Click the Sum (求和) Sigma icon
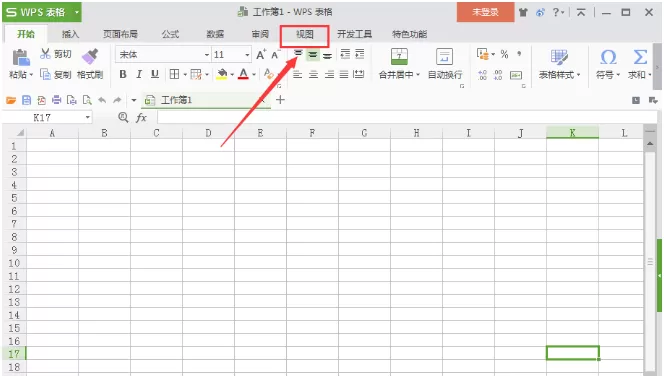The image size is (664, 376). click(x=640, y=57)
